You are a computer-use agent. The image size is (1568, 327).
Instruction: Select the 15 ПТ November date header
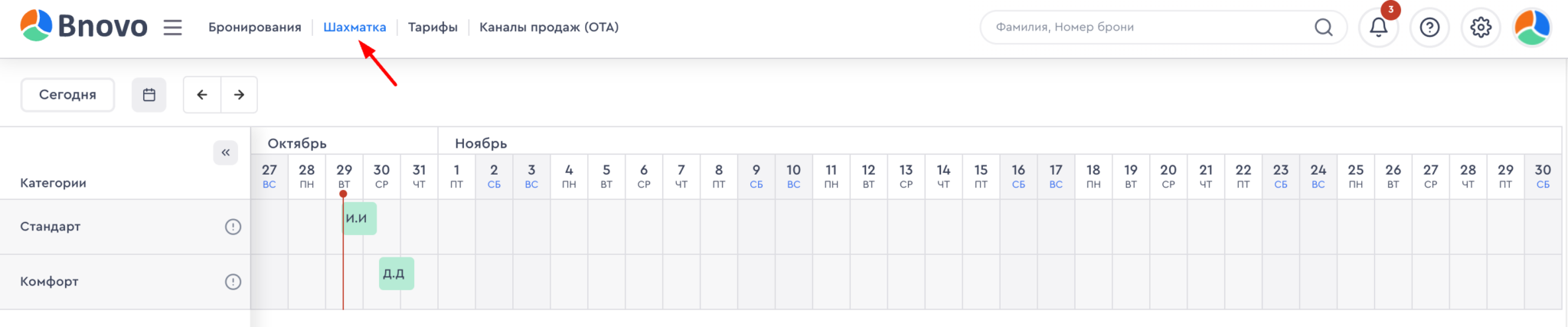[x=981, y=175]
